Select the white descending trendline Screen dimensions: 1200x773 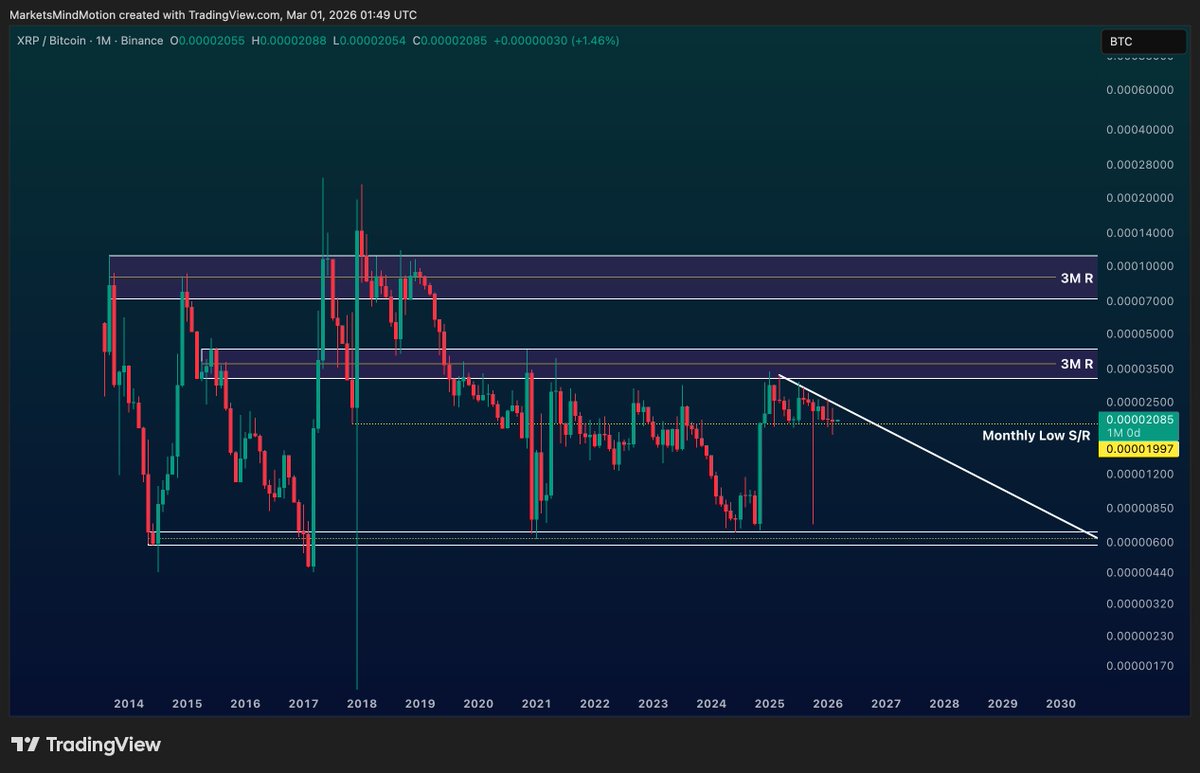[x=938, y=457]
